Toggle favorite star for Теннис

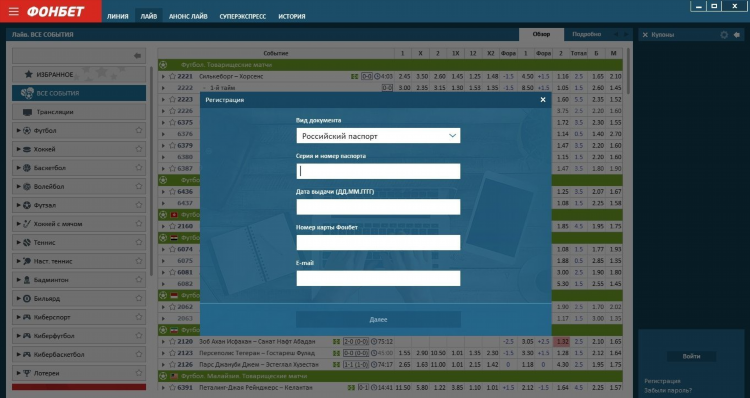click(139, 242)
